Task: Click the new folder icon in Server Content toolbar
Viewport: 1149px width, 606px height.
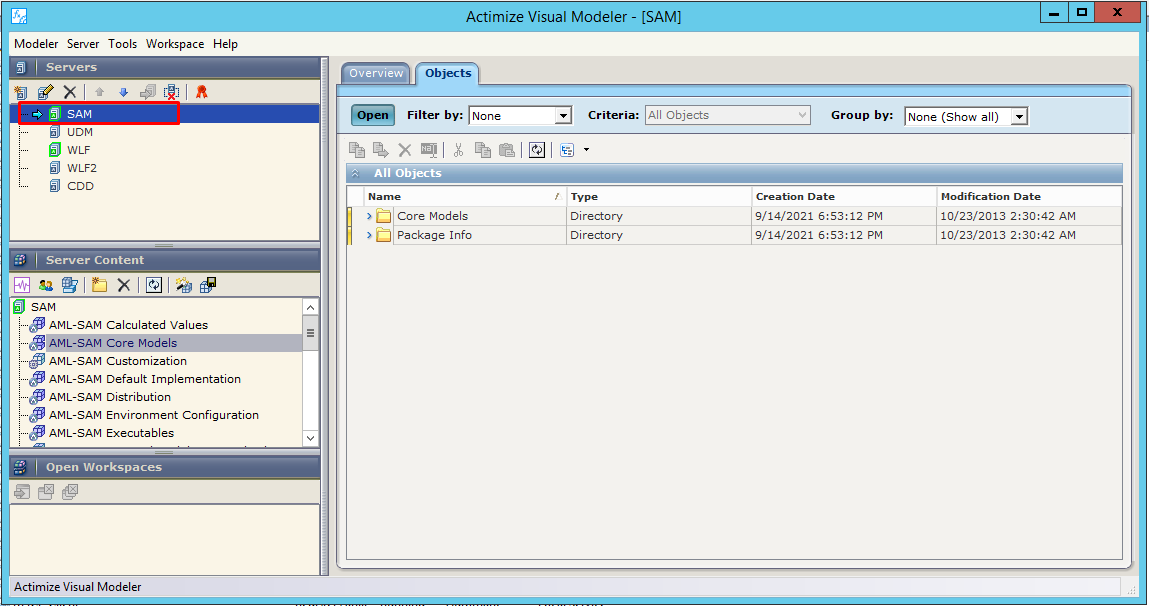Action: 100,285
